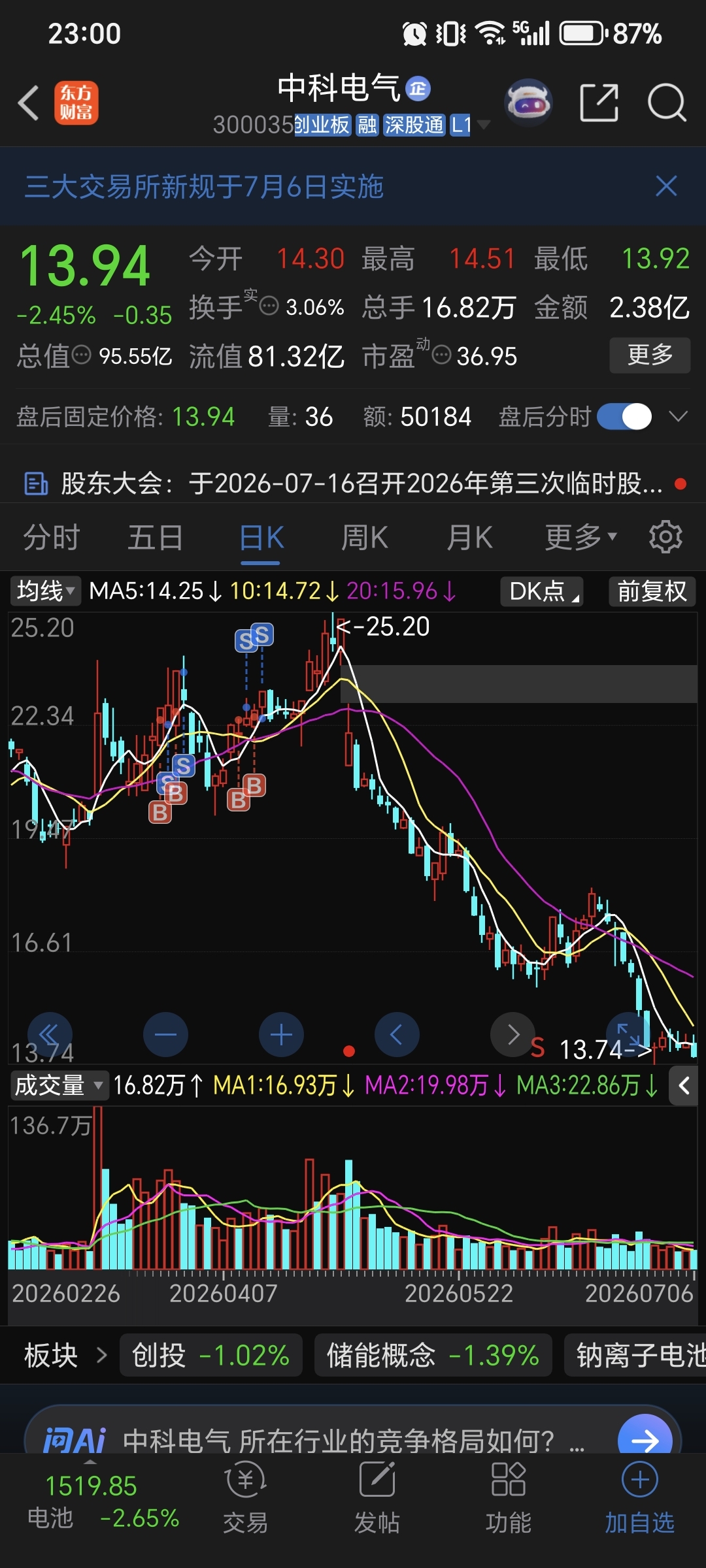Open the 创投 sector chip
Viewport: 706px width, 1568px height.
[210, 1356]
